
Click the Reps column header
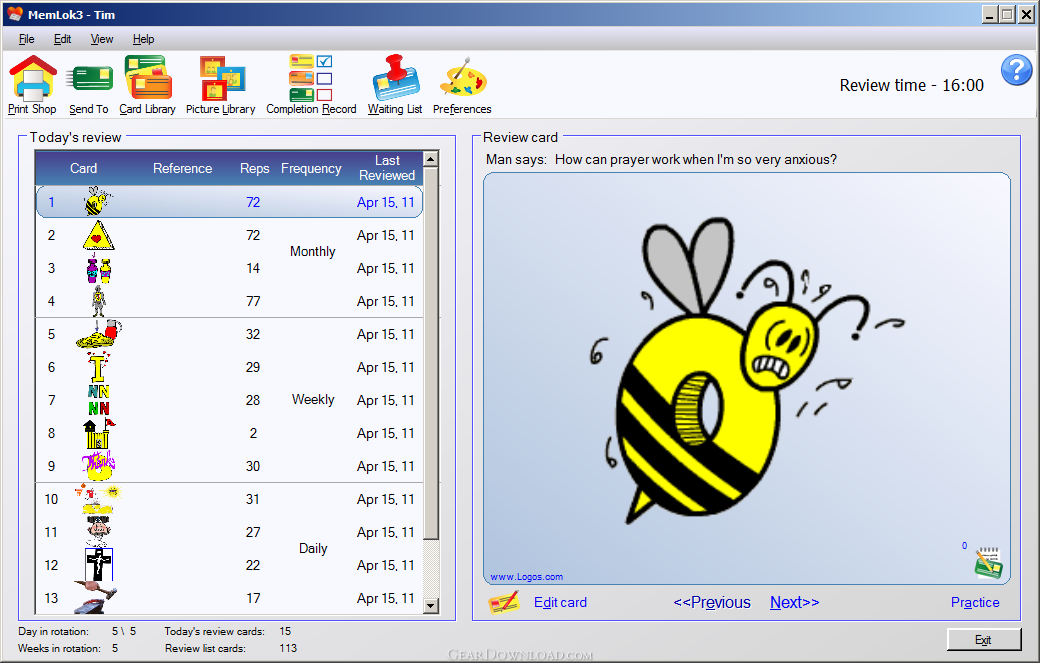[x=255, y=168]
